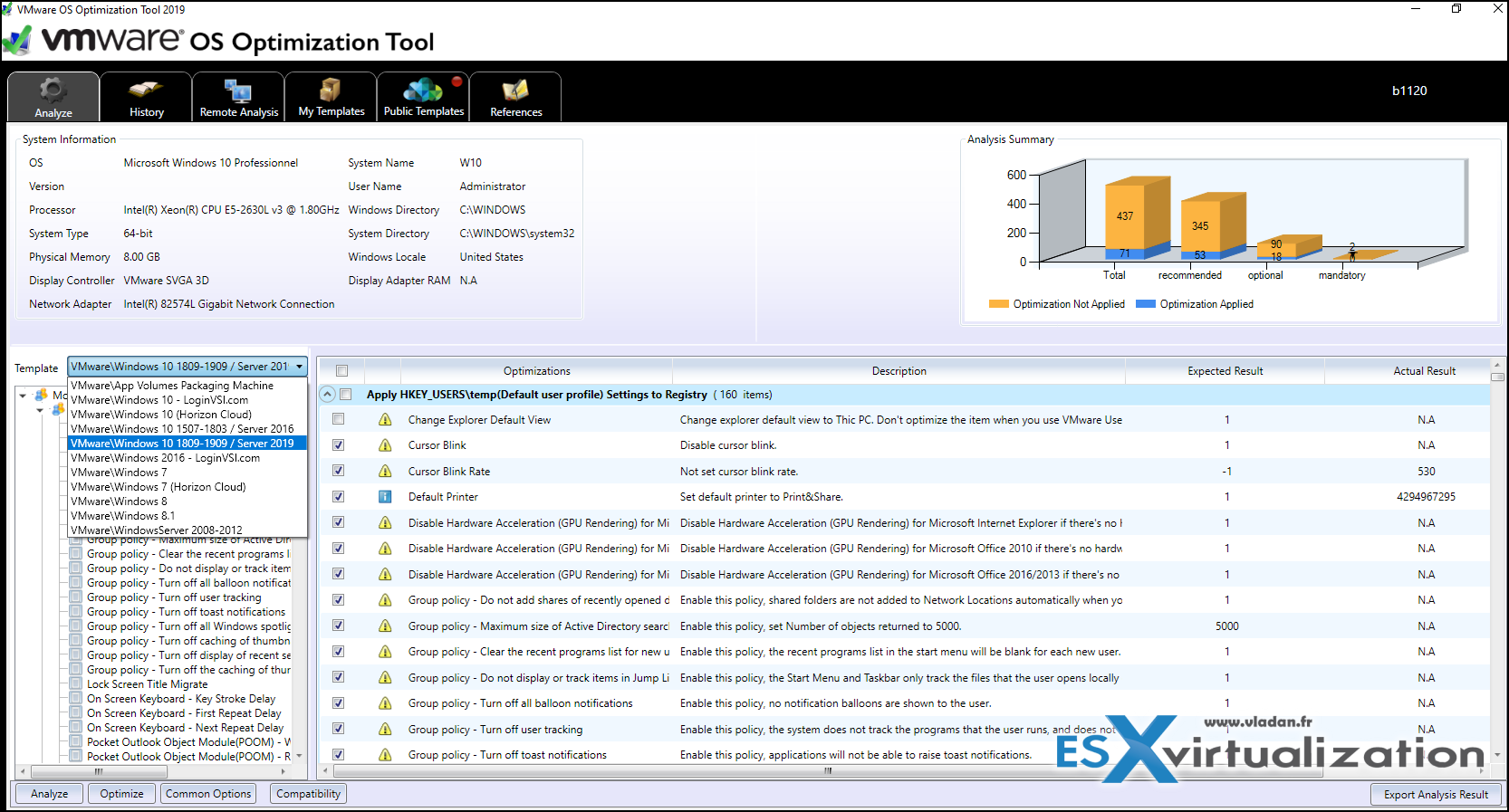The width and height of the screenshot is (1509, 812).
Task: Enable Change Explorer Default View checkbox
Action: 338,419
